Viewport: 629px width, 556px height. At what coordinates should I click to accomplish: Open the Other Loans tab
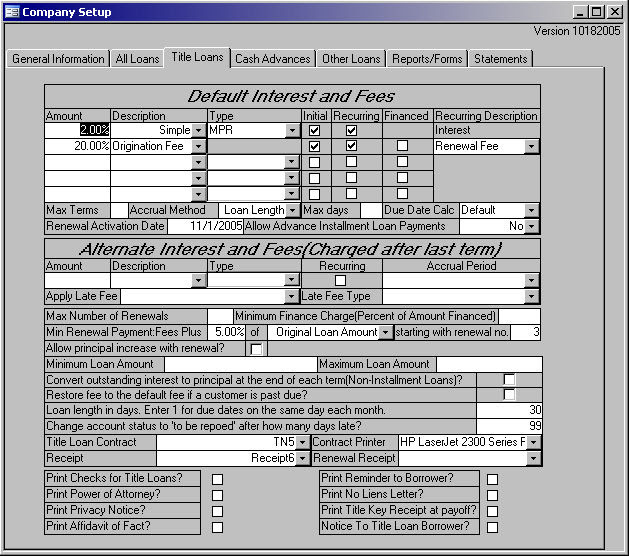[351, 59]
